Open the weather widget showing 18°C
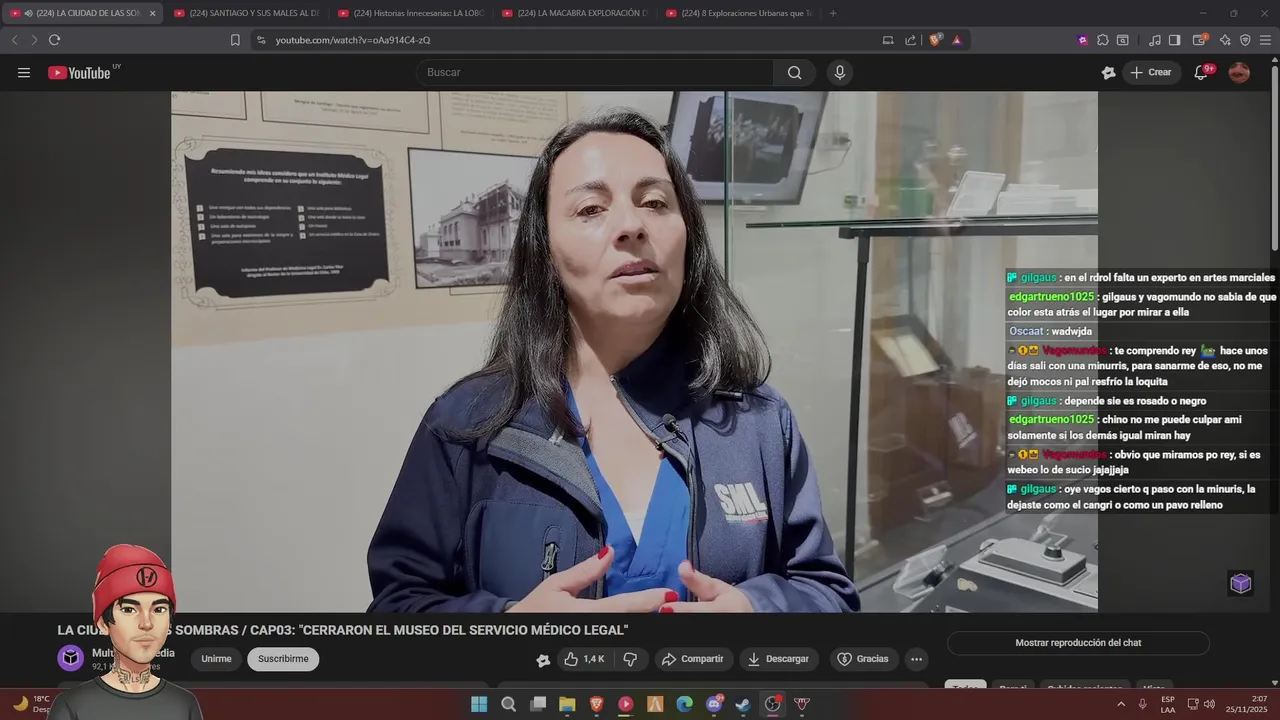1280x720 pixels. [30, 704]
